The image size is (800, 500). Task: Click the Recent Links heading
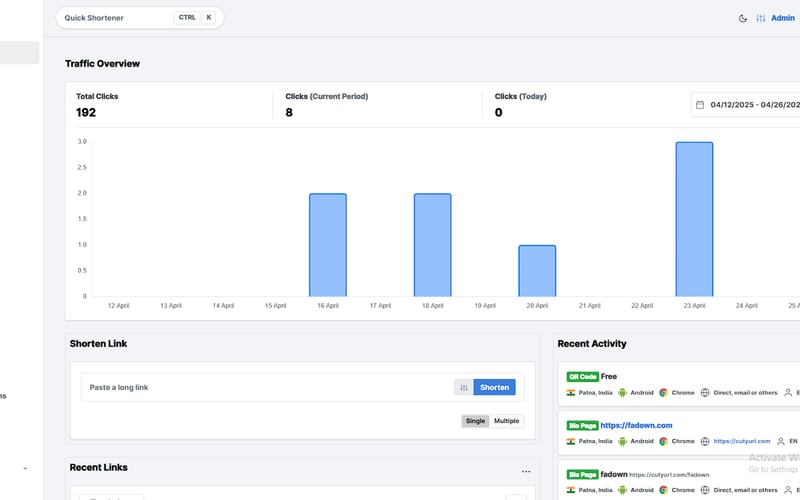(98, 467)
